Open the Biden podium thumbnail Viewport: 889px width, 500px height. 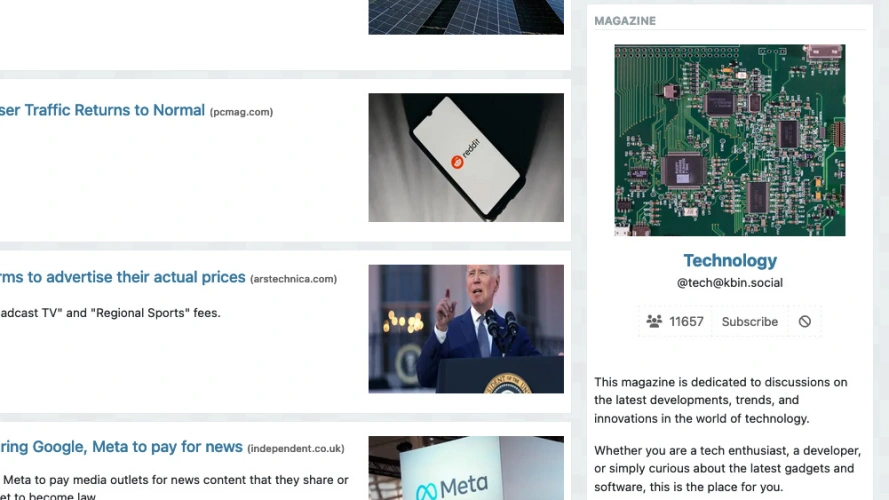click(466, 329)
